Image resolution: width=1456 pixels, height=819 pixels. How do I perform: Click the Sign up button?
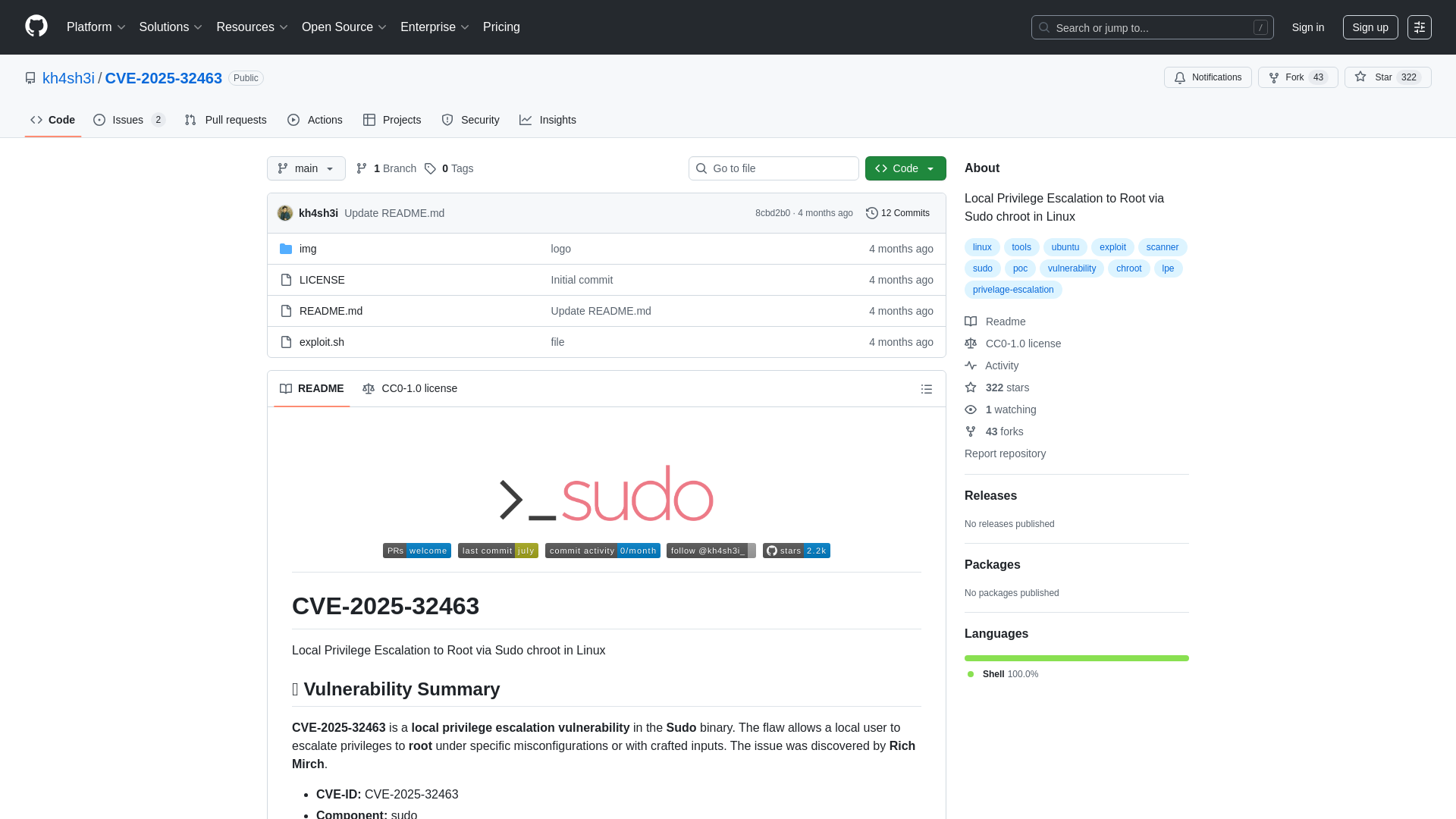click(x=1370, y=27)
